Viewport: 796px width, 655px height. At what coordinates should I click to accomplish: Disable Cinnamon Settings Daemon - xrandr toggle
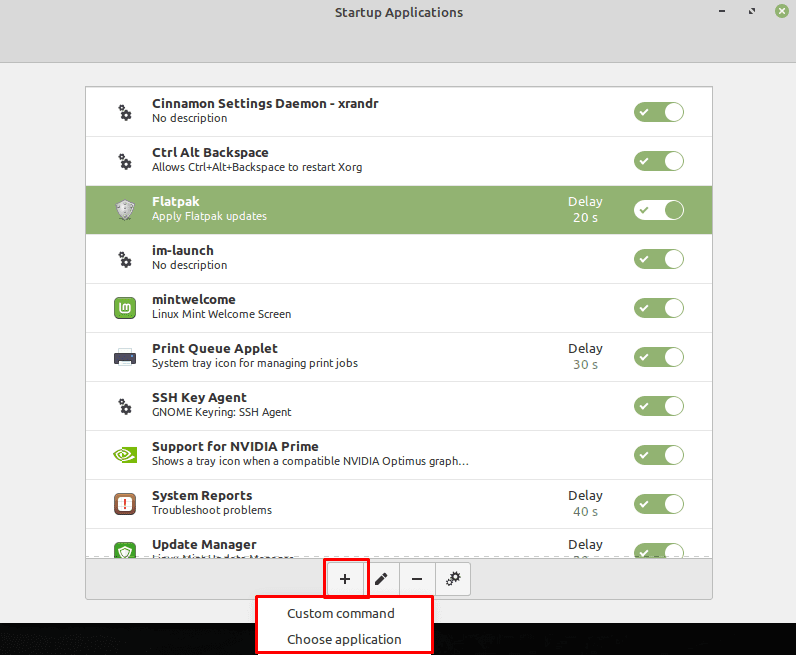(658, 112)
